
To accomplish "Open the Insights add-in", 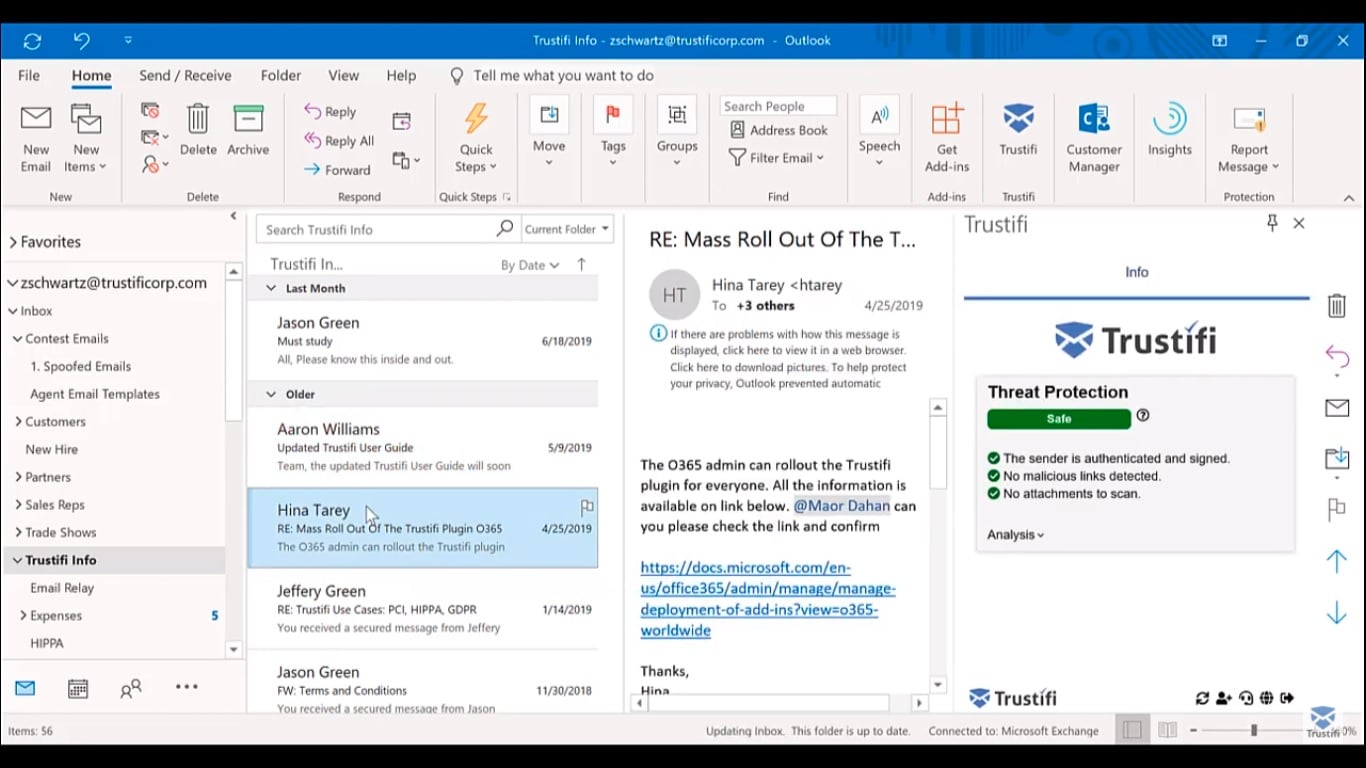I will (x=1169, y=130).
